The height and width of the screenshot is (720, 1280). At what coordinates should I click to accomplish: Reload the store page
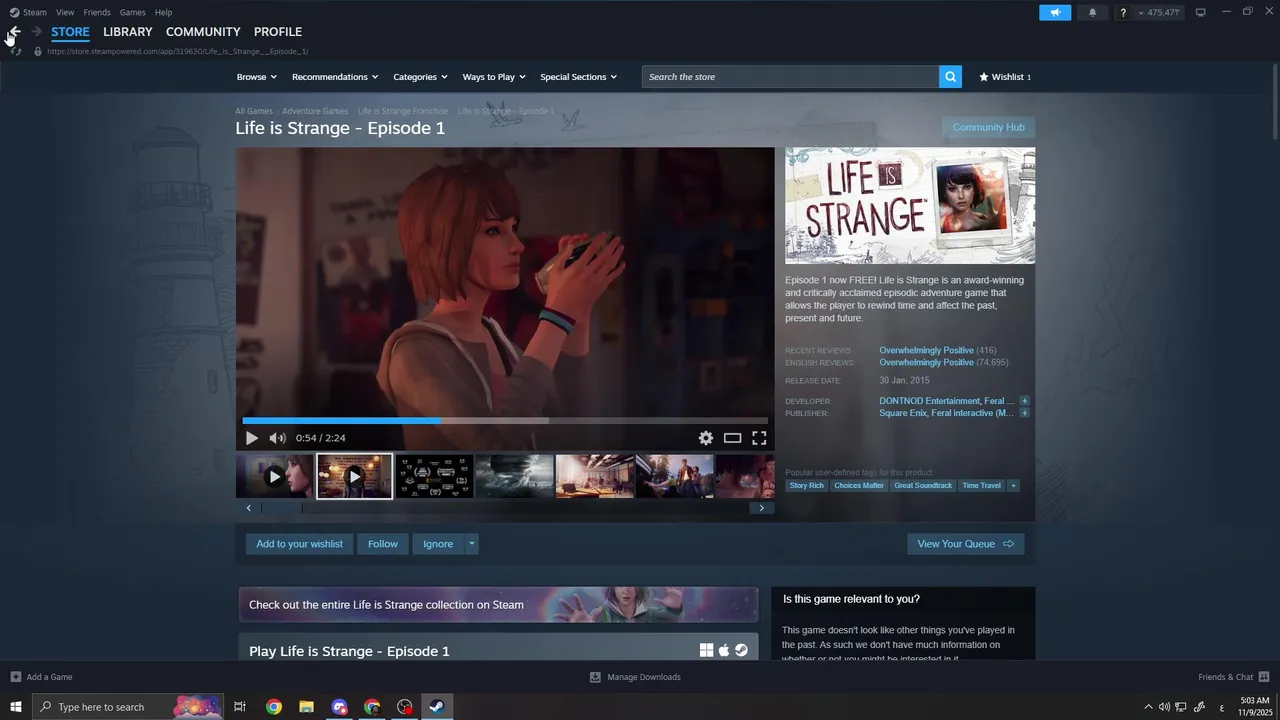click(15, 51)
